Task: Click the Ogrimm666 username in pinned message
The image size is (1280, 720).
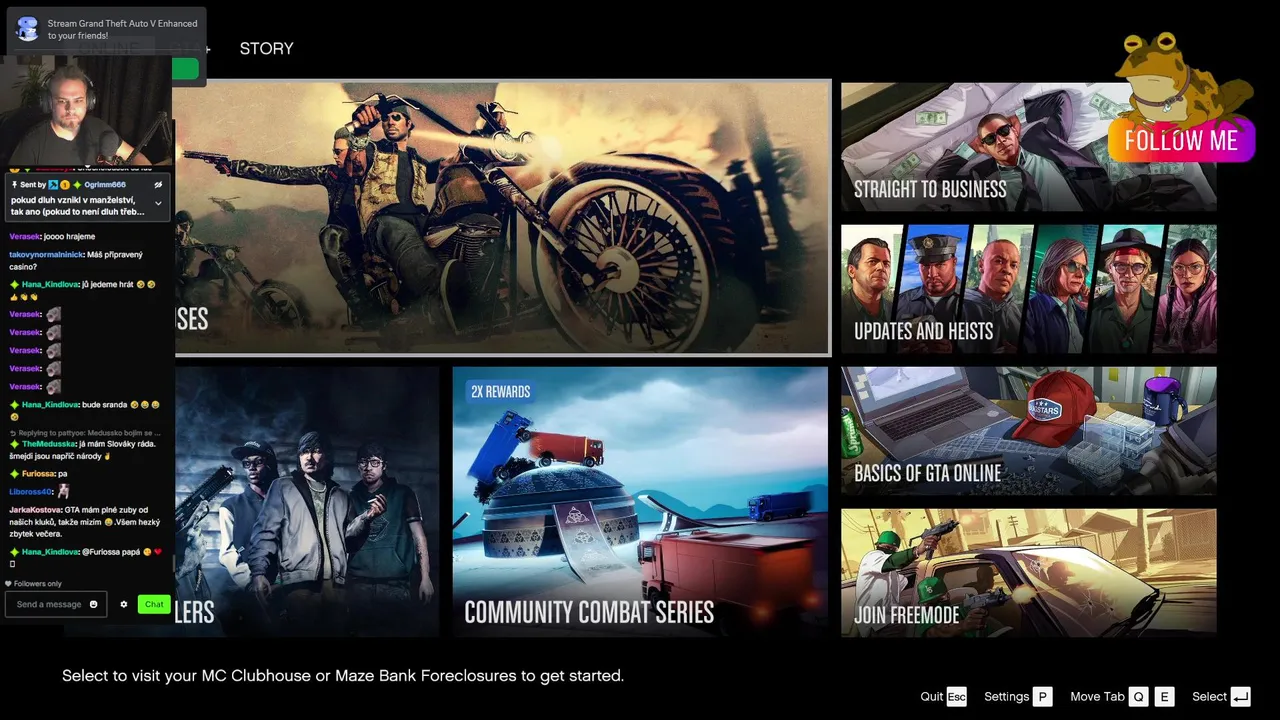Action: [105, 185]
